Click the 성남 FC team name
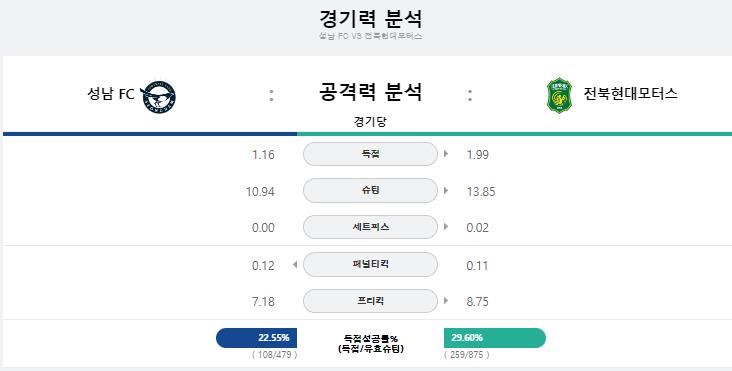The image size is (732, 371). 111,94
